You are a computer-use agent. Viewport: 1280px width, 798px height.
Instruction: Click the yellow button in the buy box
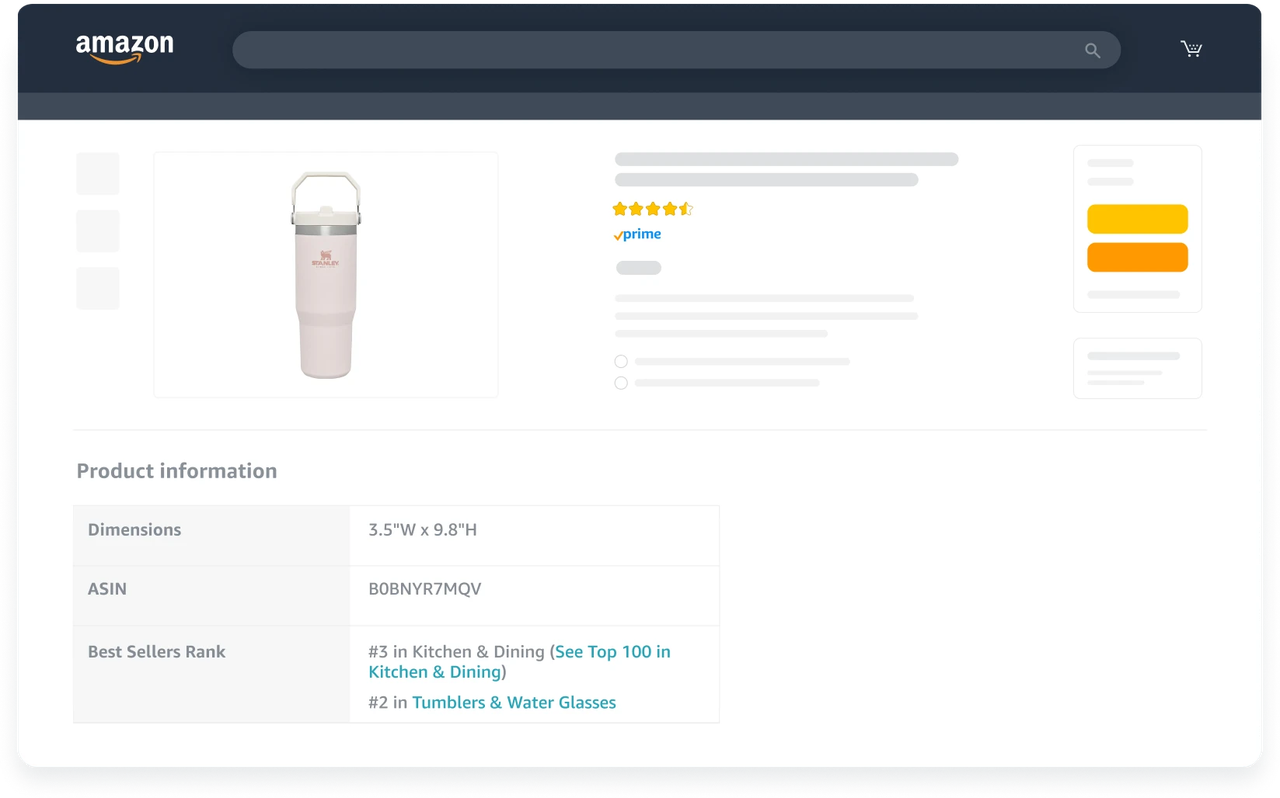point(1137,219)
